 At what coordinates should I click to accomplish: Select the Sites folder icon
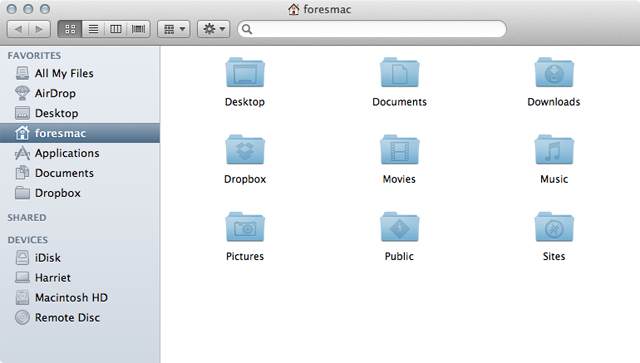(x=554, y=227)
